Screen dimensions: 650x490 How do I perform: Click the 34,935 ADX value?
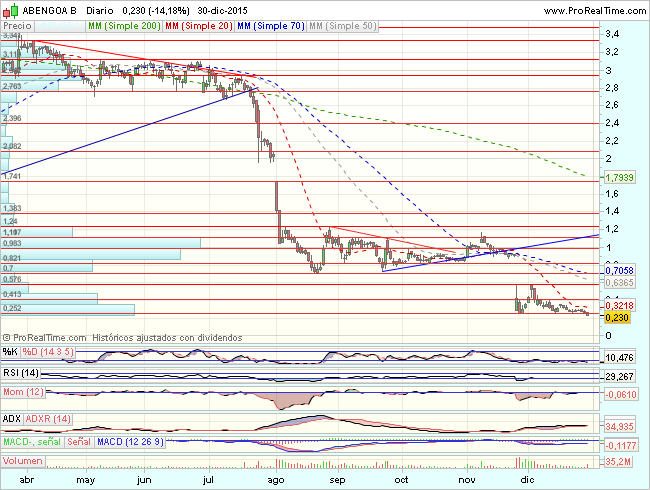619,427
